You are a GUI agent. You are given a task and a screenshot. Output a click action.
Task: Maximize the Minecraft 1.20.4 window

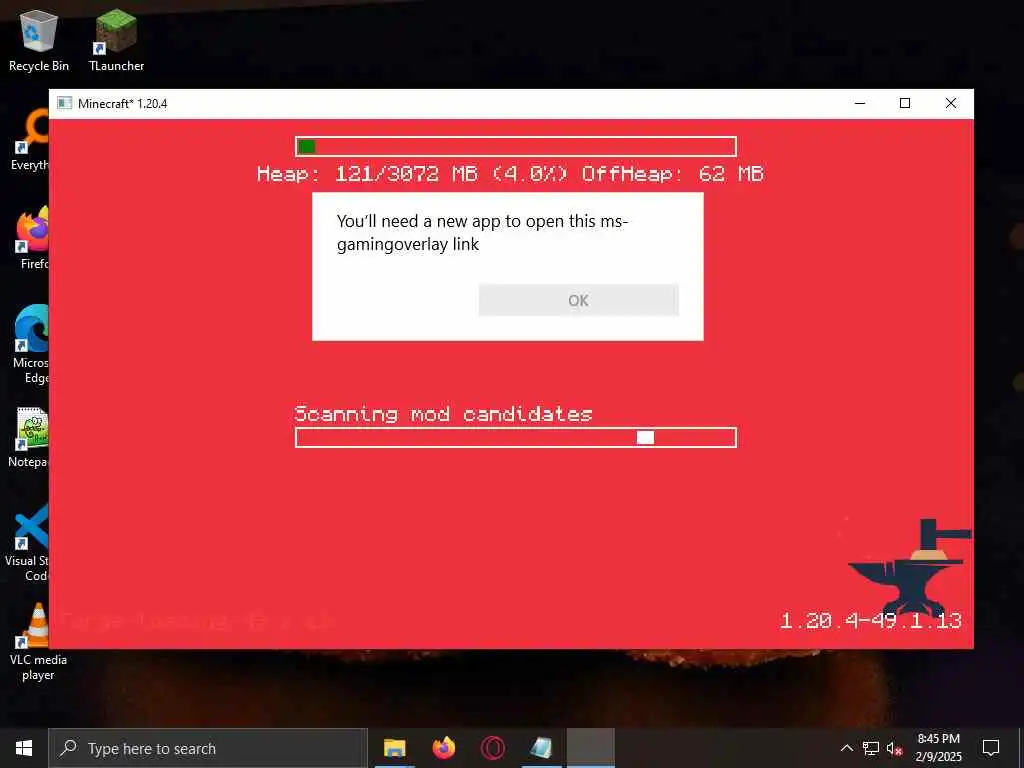pyautogui.click(x=905, y=103)
